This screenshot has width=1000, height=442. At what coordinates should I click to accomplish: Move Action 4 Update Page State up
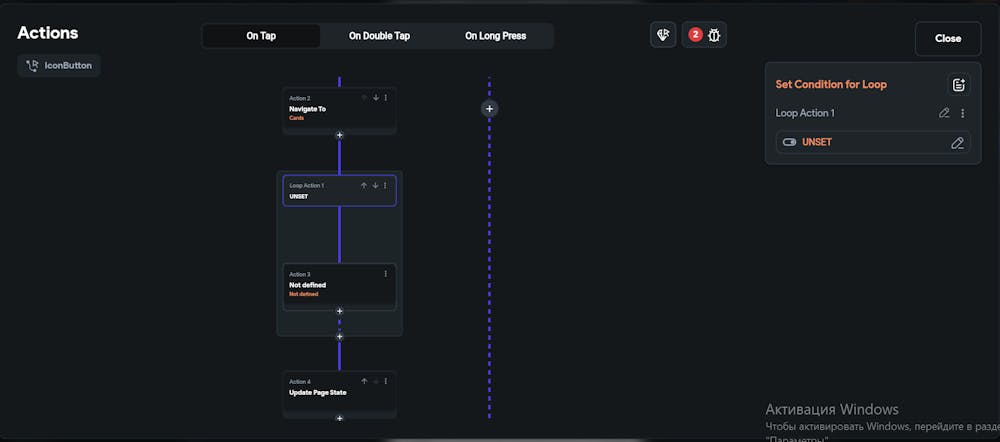point(364,381)
